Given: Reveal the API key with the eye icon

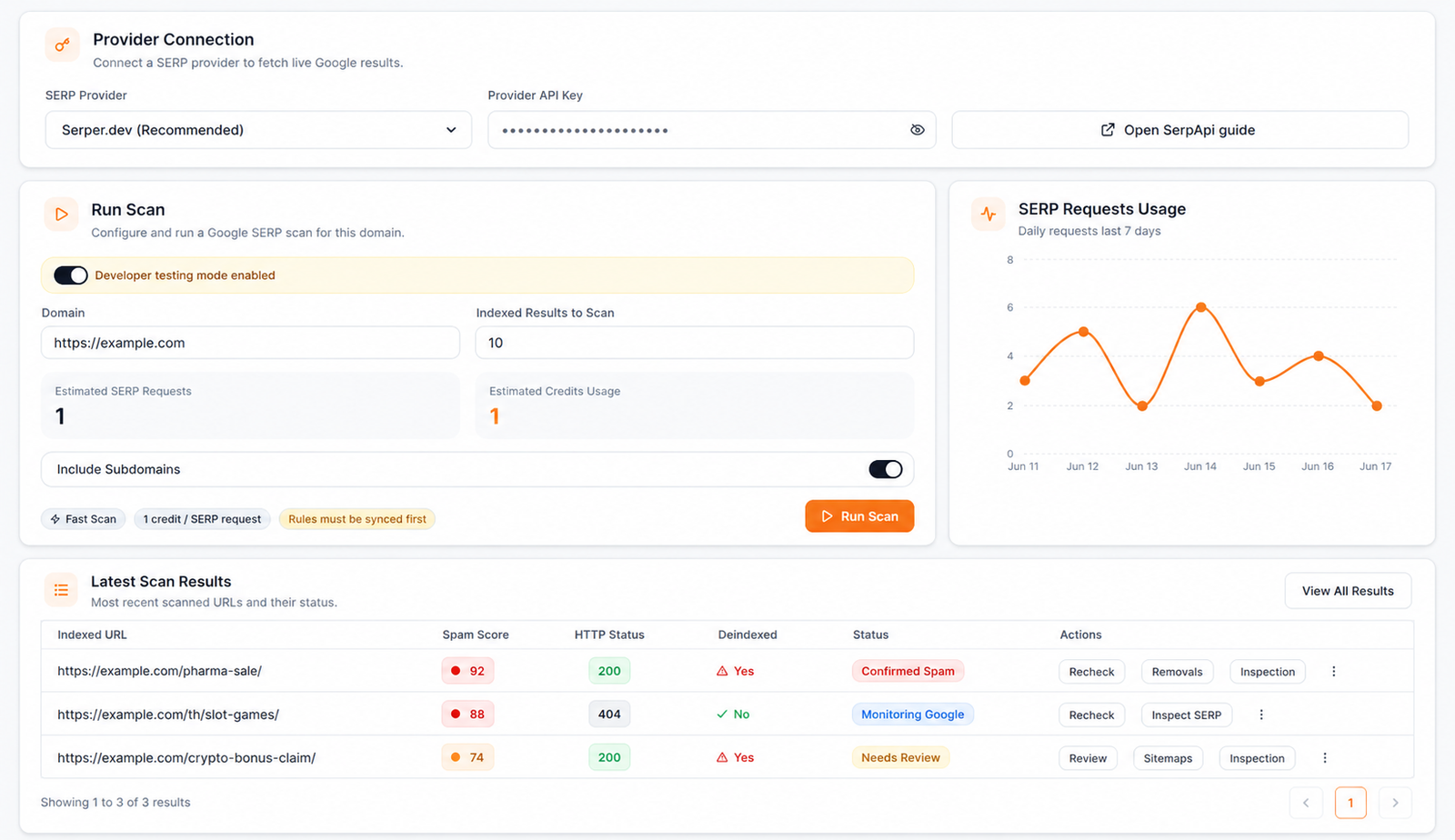Looking at the screenshot, I should (918, 130).
